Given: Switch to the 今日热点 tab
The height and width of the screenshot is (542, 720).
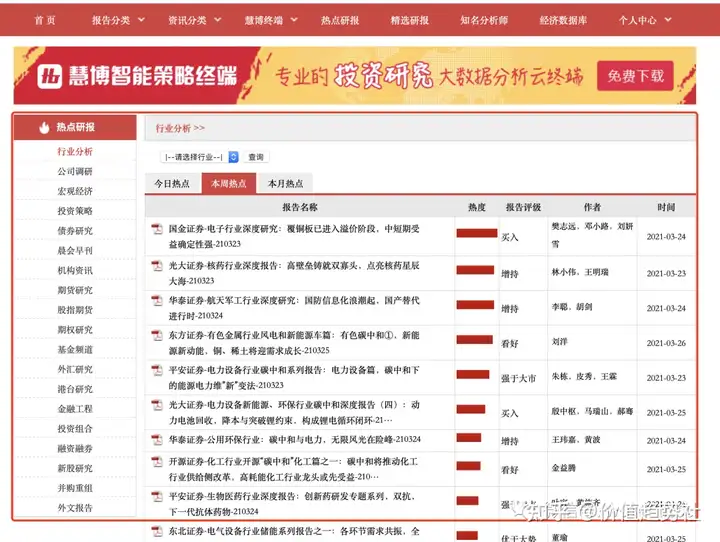Looking at the screenshot, I should [172, 184].
